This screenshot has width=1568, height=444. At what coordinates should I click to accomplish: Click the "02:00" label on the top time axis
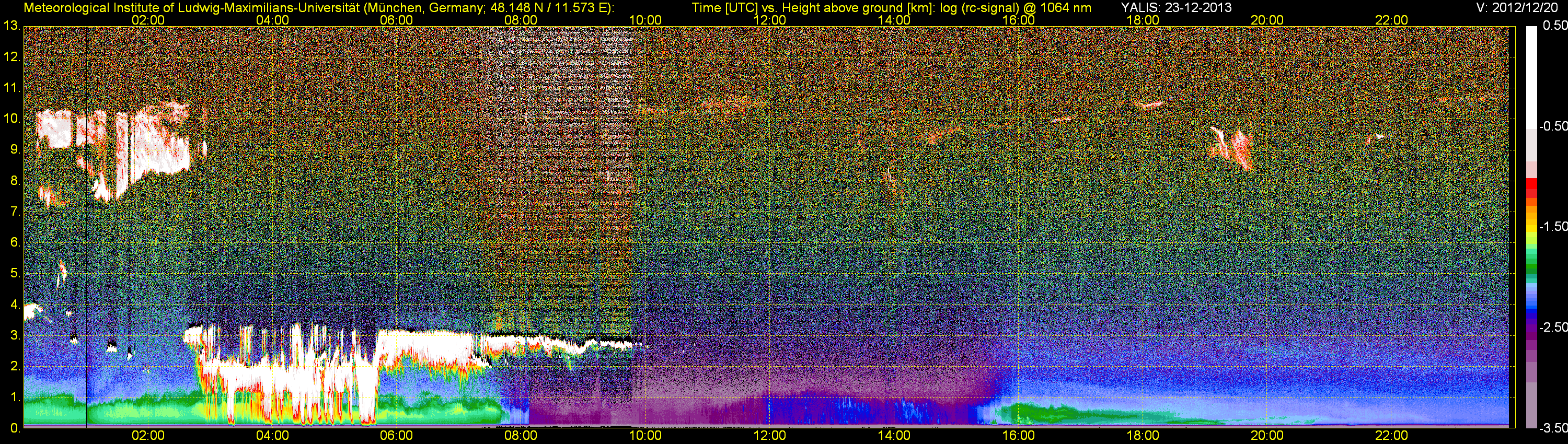point(148,20)
